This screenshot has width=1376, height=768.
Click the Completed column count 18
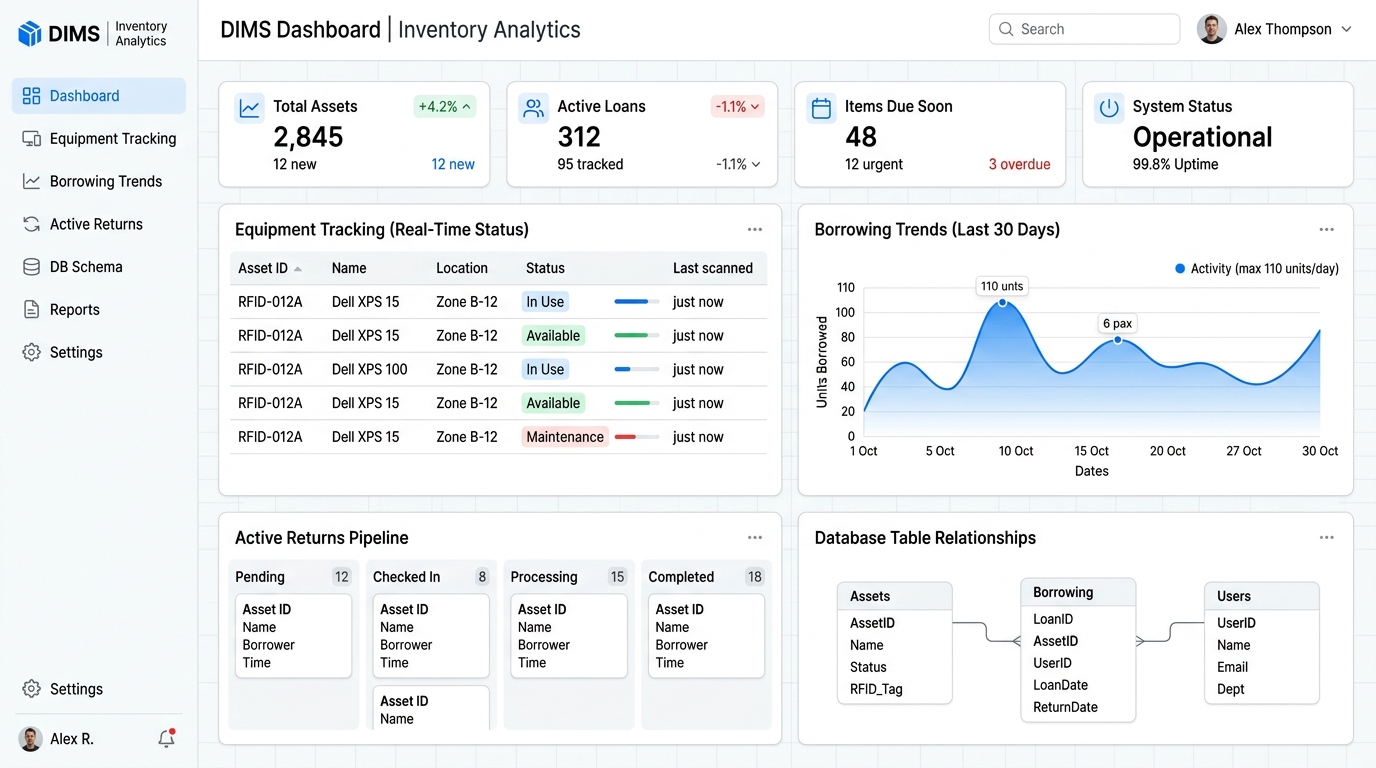pos(755,577)
